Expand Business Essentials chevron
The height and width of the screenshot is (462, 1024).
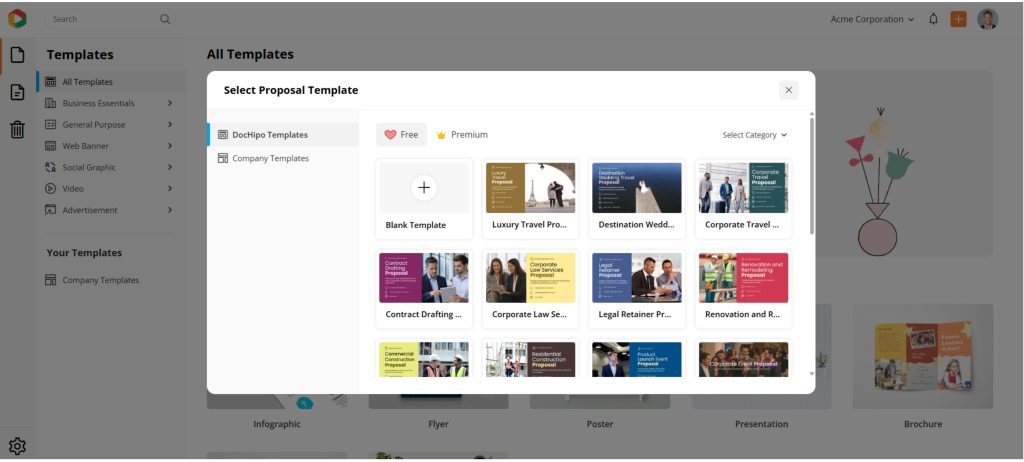click(170, 103)
